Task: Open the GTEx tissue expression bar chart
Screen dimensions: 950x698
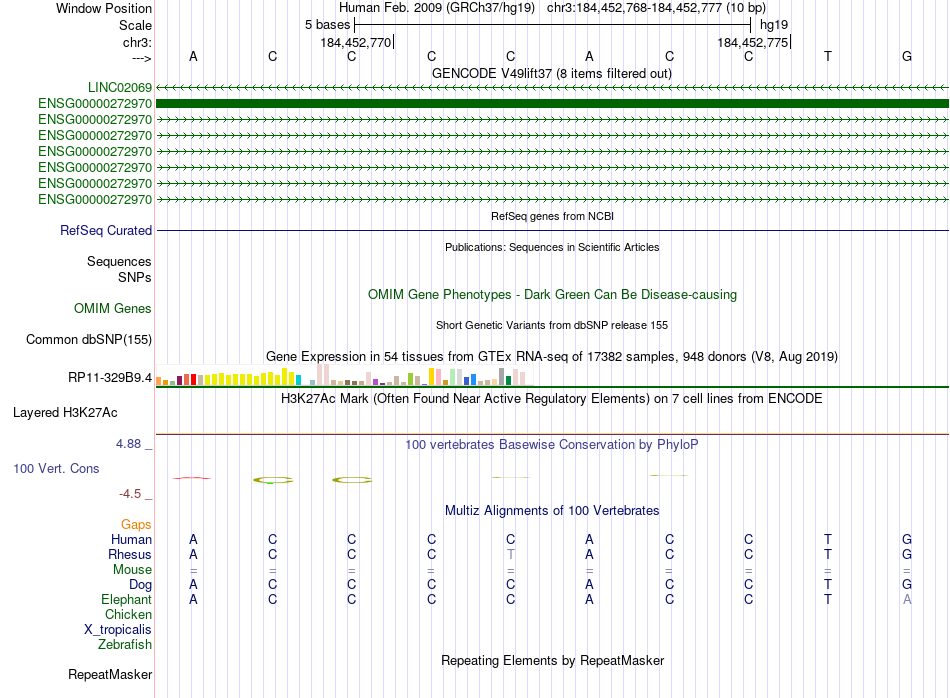Action: click(x=344, y=374)
